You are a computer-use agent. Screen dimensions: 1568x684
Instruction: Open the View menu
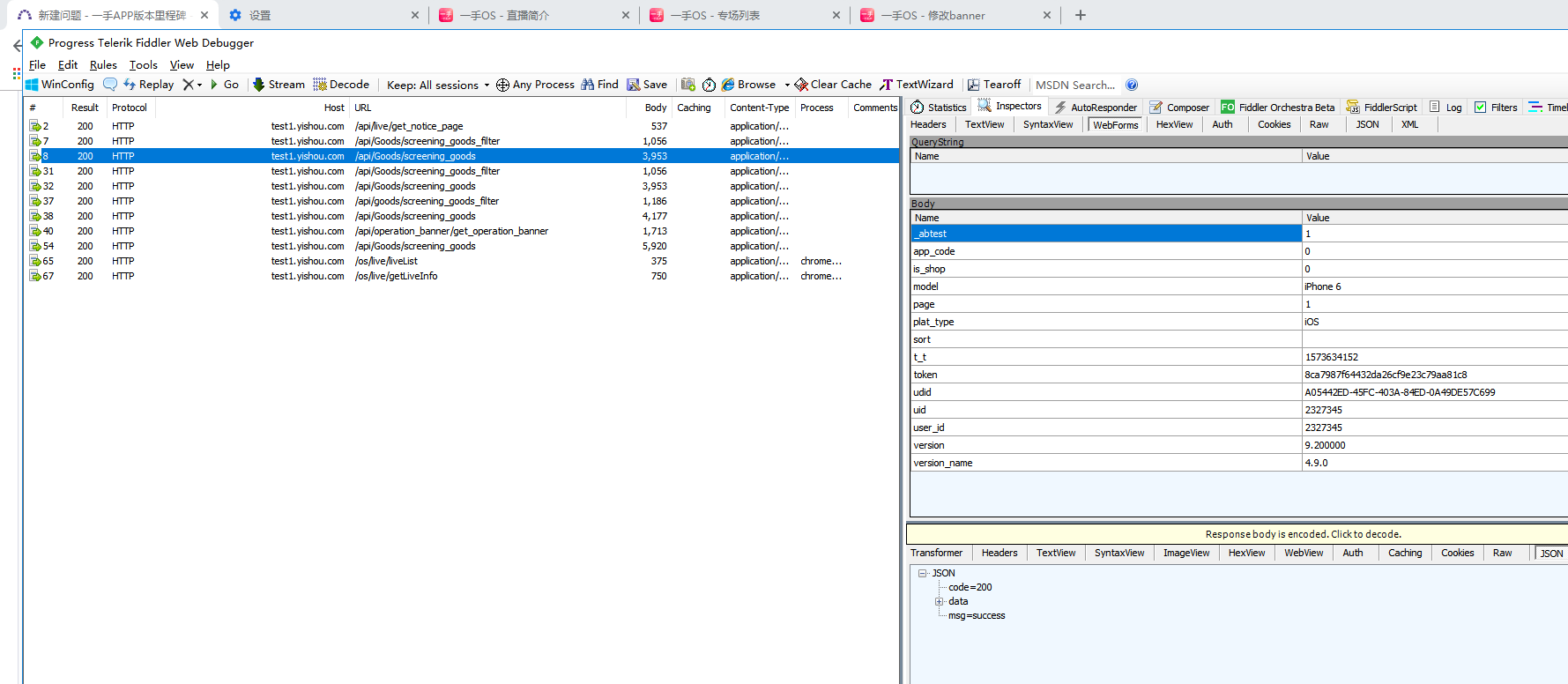tap(182, 65)
